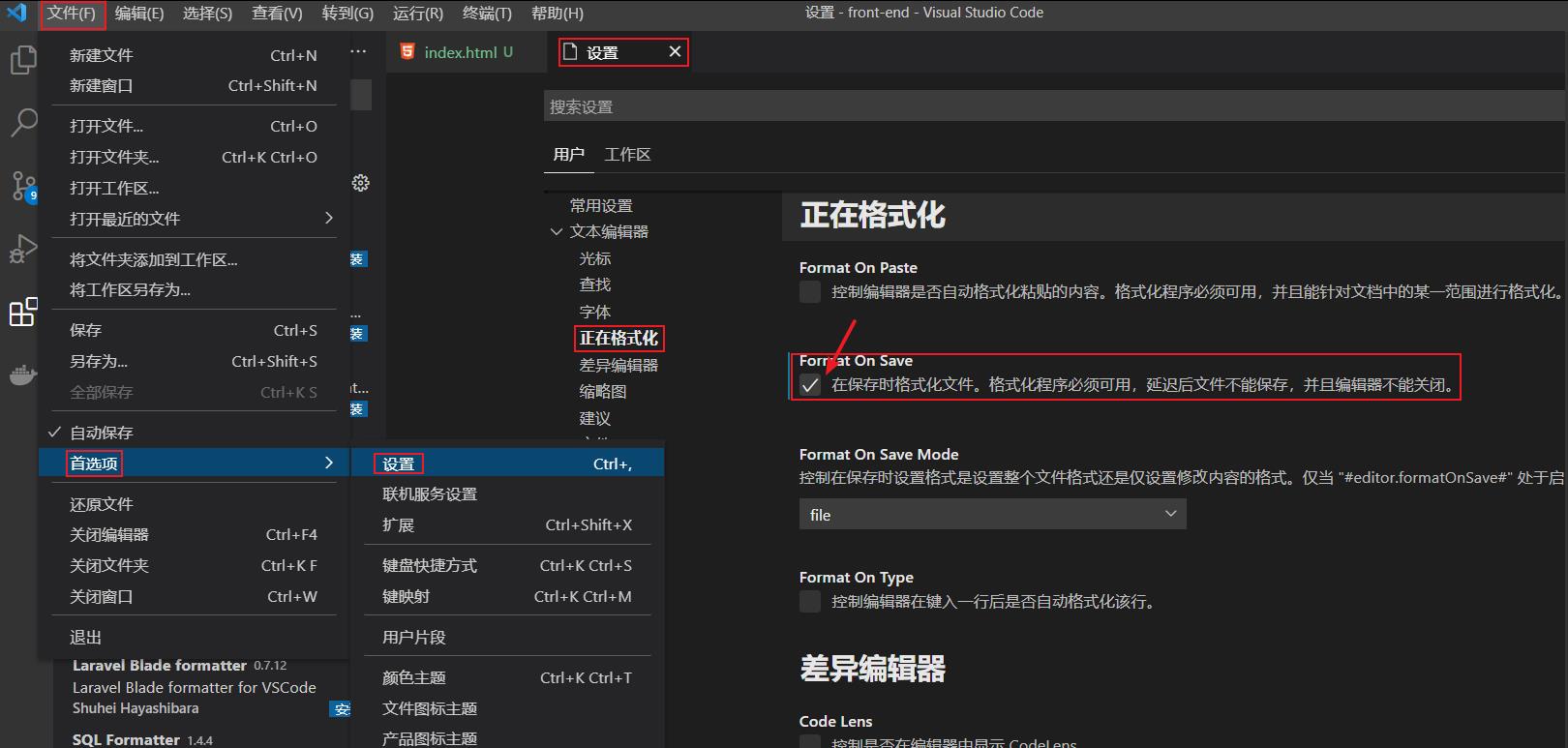Open 扩展 from the preferences submenu
This screenshot has width=1568, height=748.
(x=507, y=524)
